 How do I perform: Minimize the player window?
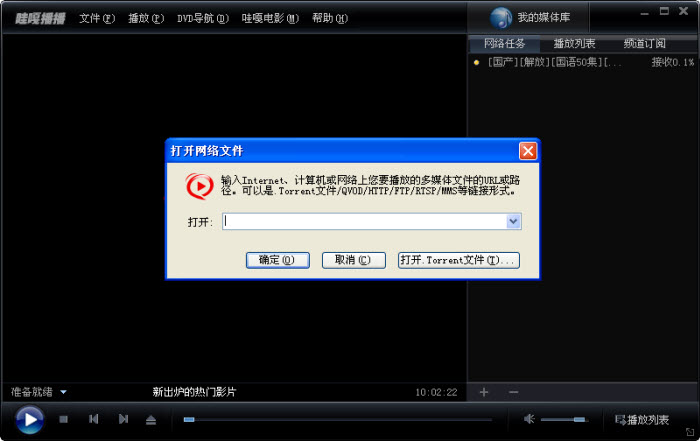tap(644, 12)
